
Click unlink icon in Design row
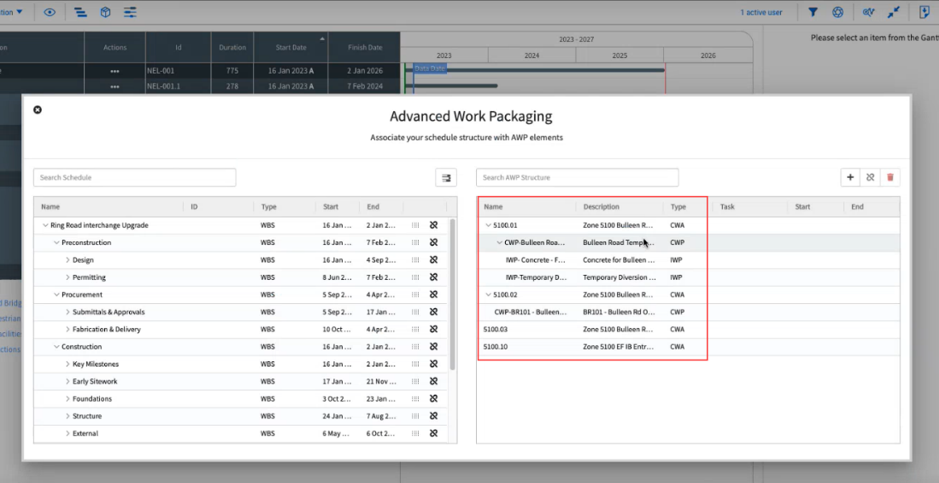[x=434, y=260]
